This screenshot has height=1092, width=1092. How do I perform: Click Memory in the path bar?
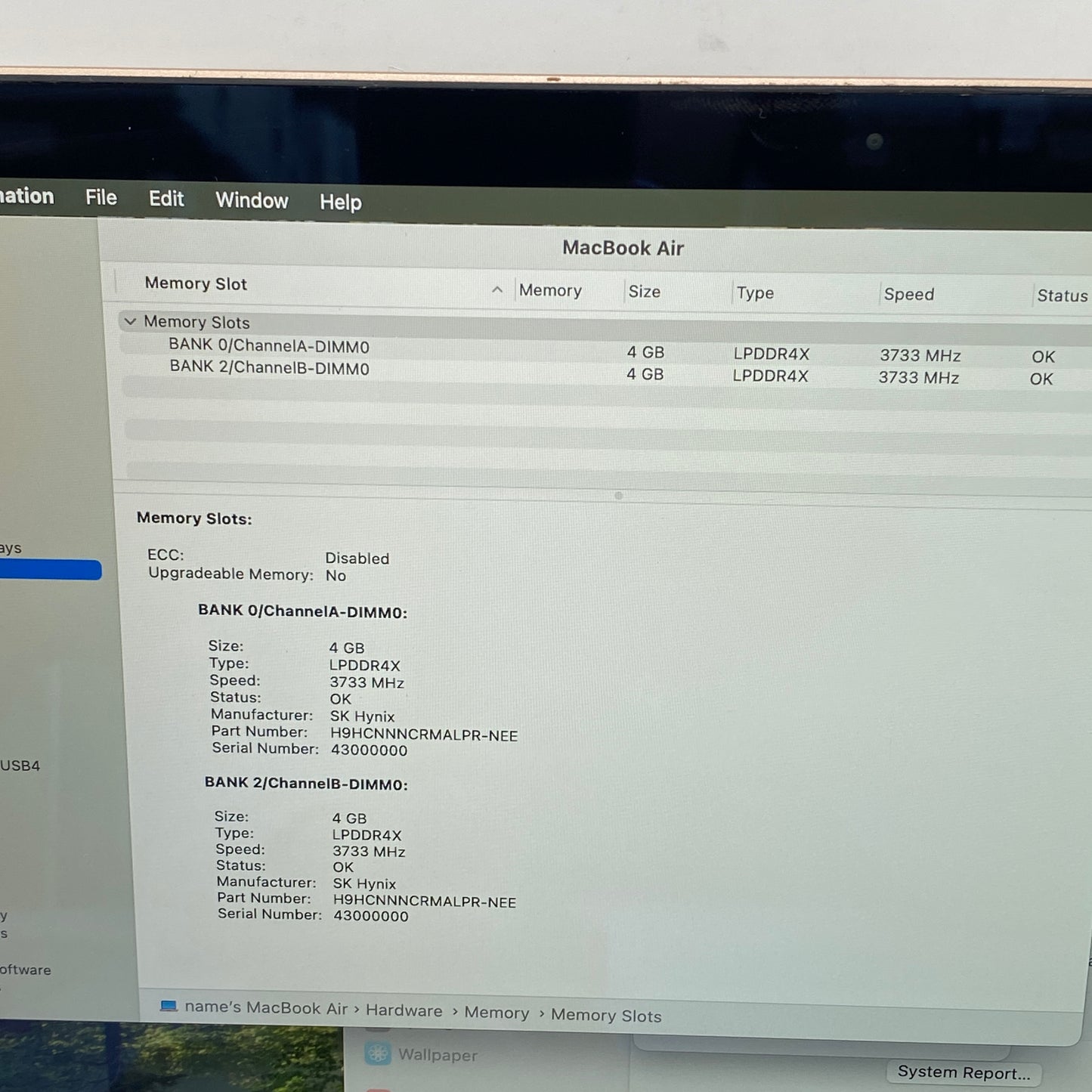click(x=497, y=1013)
